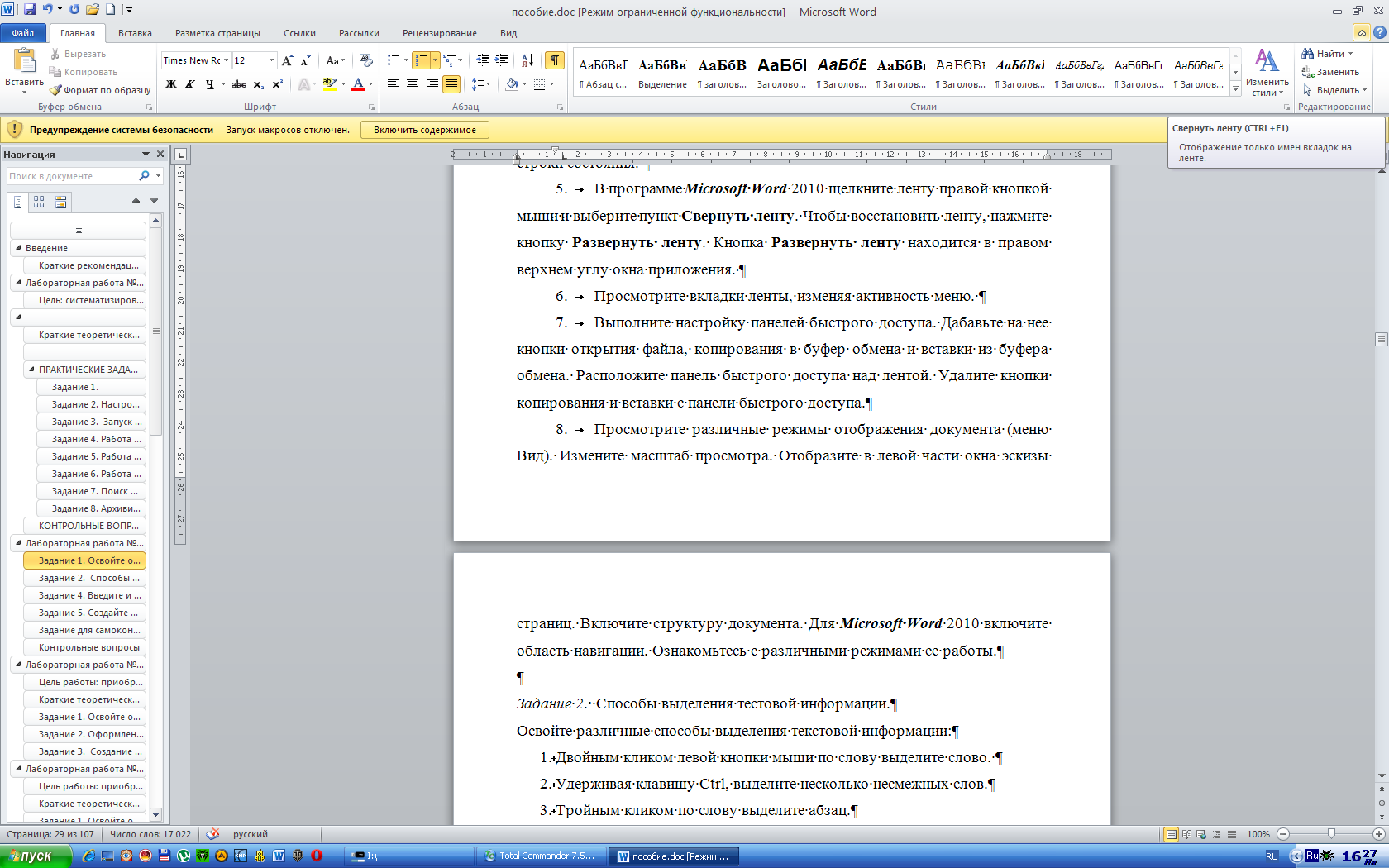This screenshot has height=868, width=1389.
Task: Open the navigation search options dropdown
Action: point(158,176)
